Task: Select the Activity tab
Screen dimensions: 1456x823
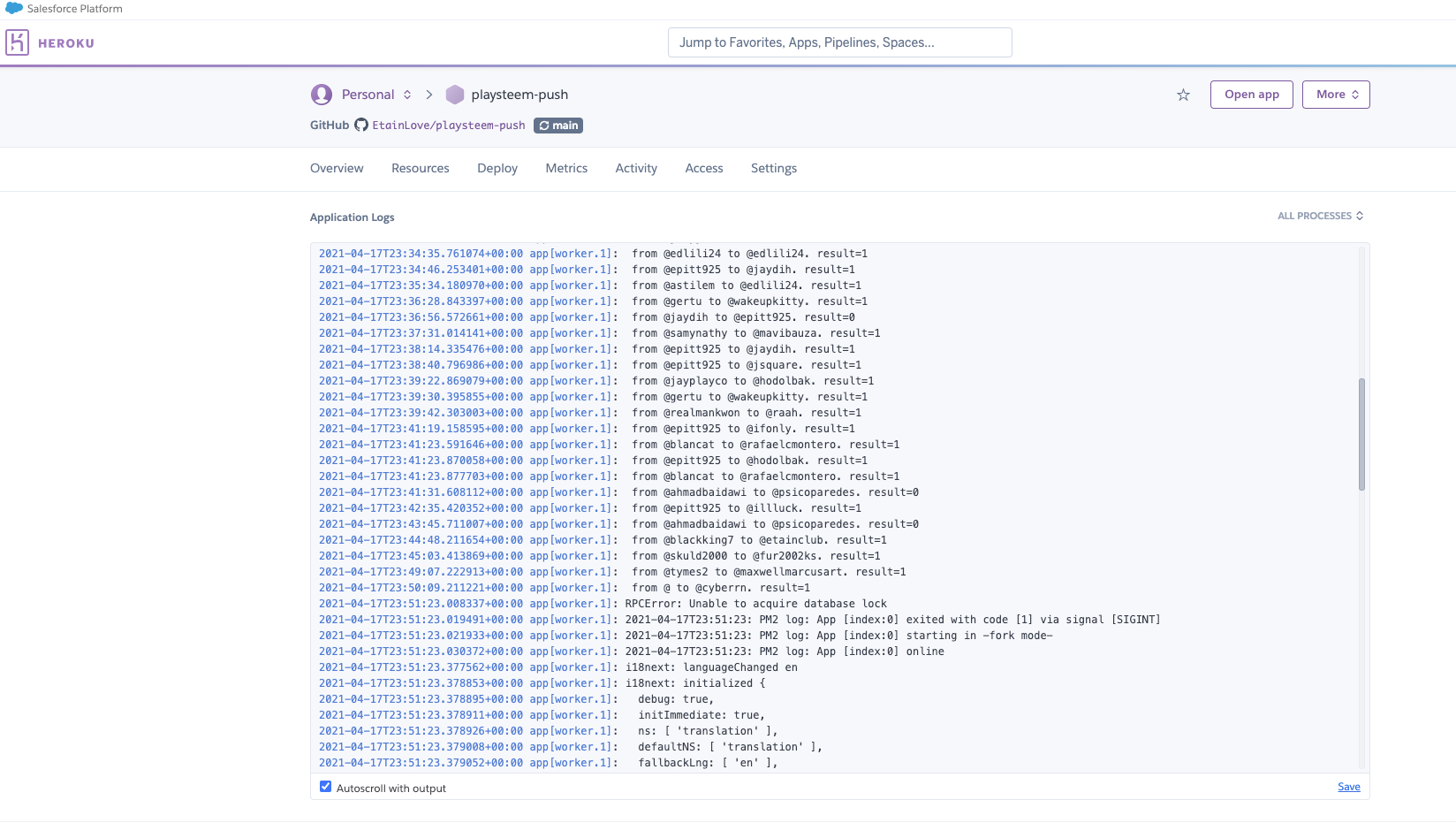Action: (636, 168)
